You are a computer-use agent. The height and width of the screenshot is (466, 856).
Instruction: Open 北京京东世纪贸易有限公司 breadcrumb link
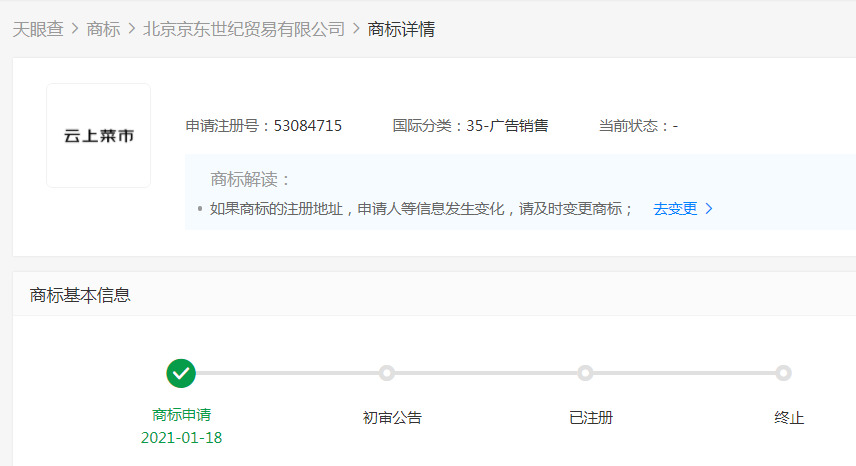click(244, 29)
